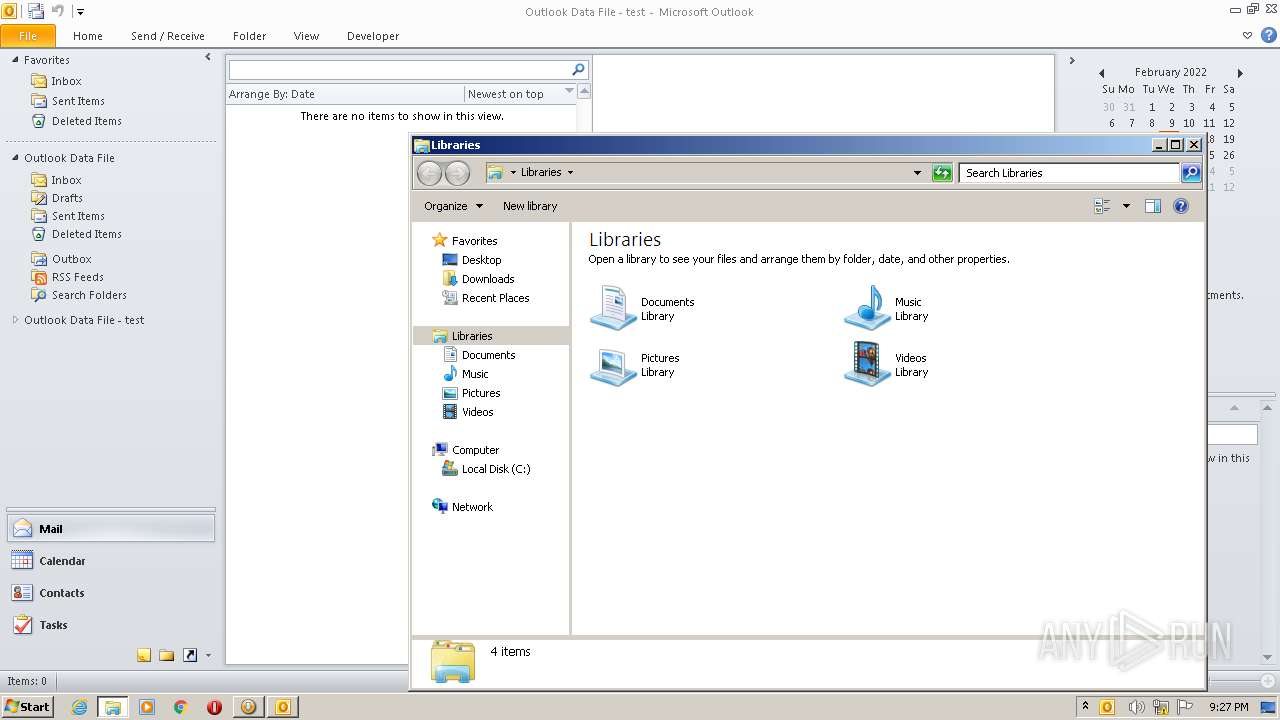The height and width of the screenshot is (720, 1280).
Task: Select Drafts folder in Outlook
Action: [x=67, y=198]
